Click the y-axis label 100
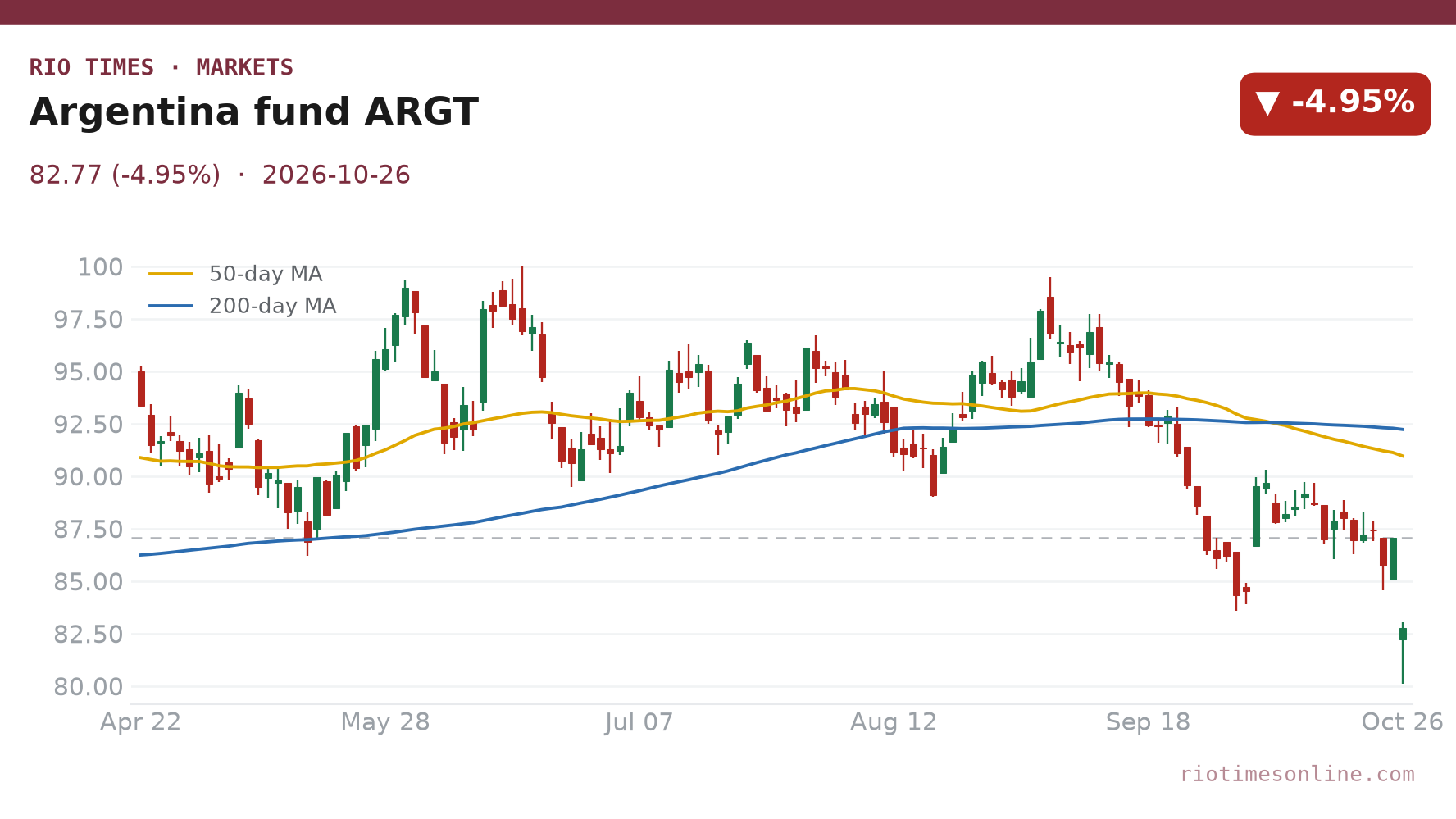The width and height of the screenshot is (1456, 819). click(100, 267)
